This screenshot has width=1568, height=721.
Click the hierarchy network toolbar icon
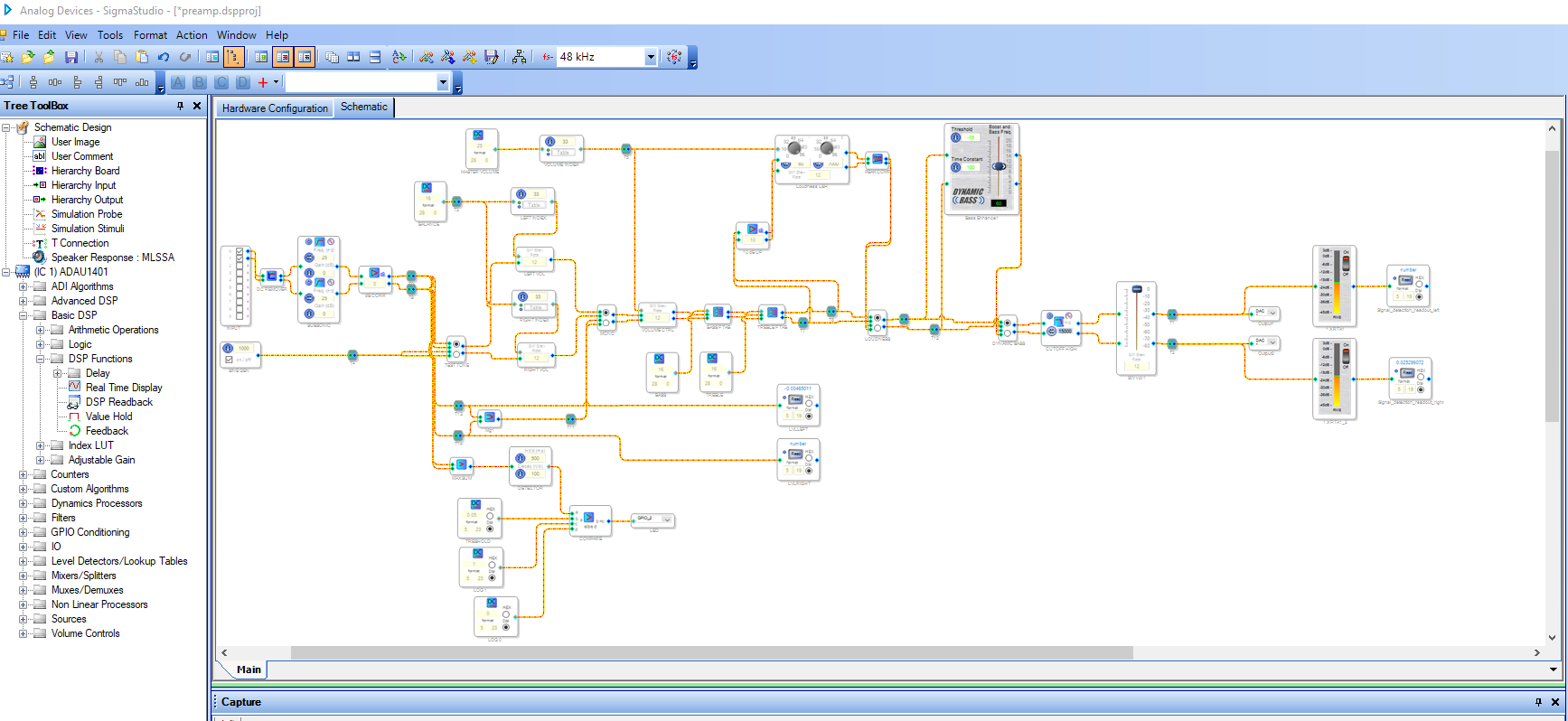pyautogui.click(x=519, y=57)
